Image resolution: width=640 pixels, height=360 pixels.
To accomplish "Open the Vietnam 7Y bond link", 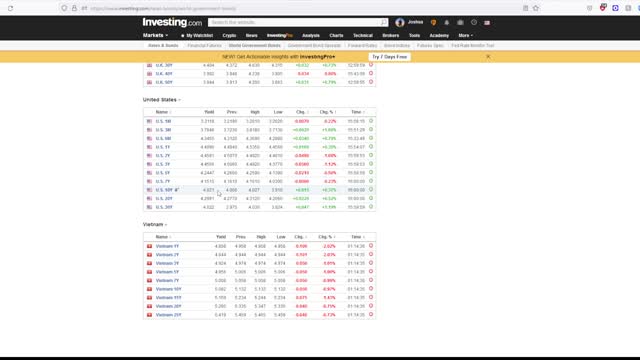I will (167, 280).
